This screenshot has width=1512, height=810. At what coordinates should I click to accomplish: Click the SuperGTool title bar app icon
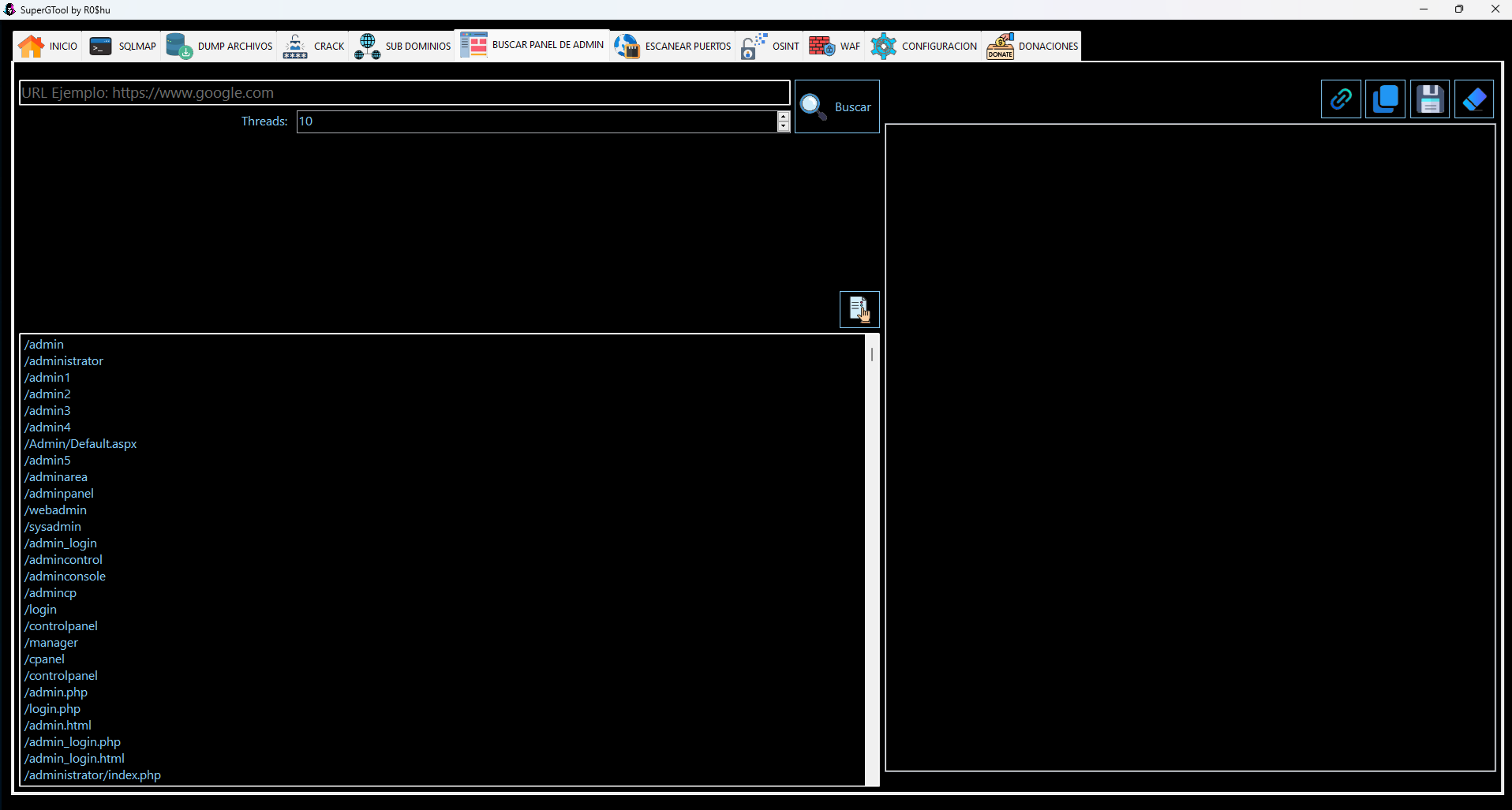[9, 9]
